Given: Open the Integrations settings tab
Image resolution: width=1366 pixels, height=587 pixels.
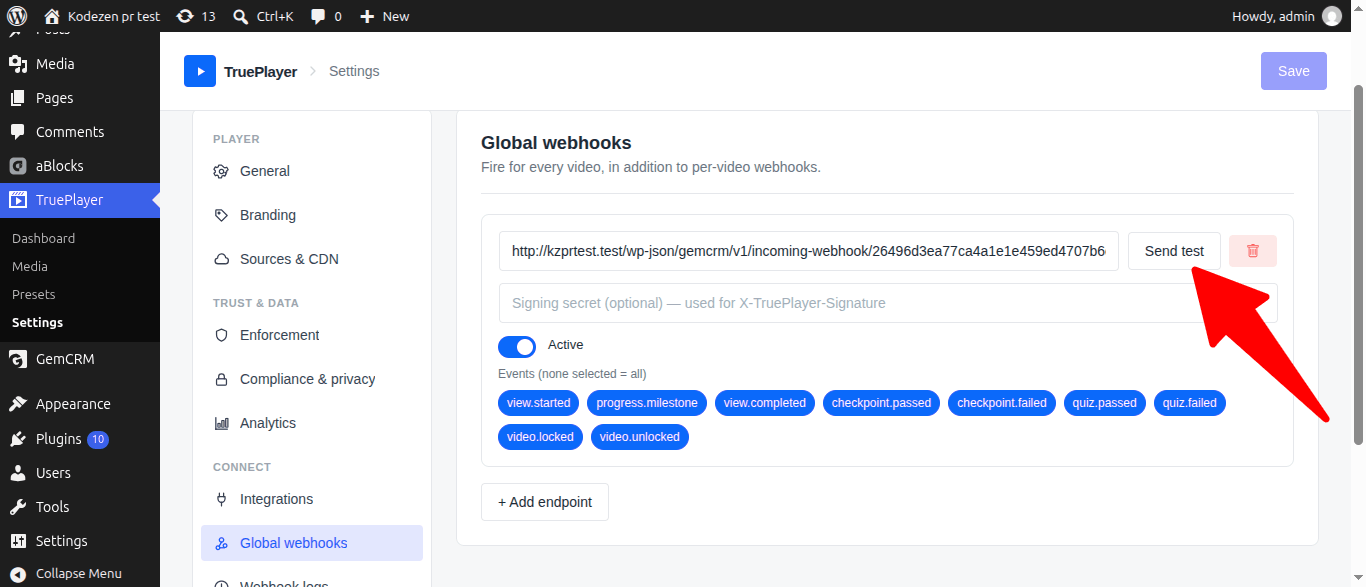Looking at the screenshot, I should [x=312, y=499].
